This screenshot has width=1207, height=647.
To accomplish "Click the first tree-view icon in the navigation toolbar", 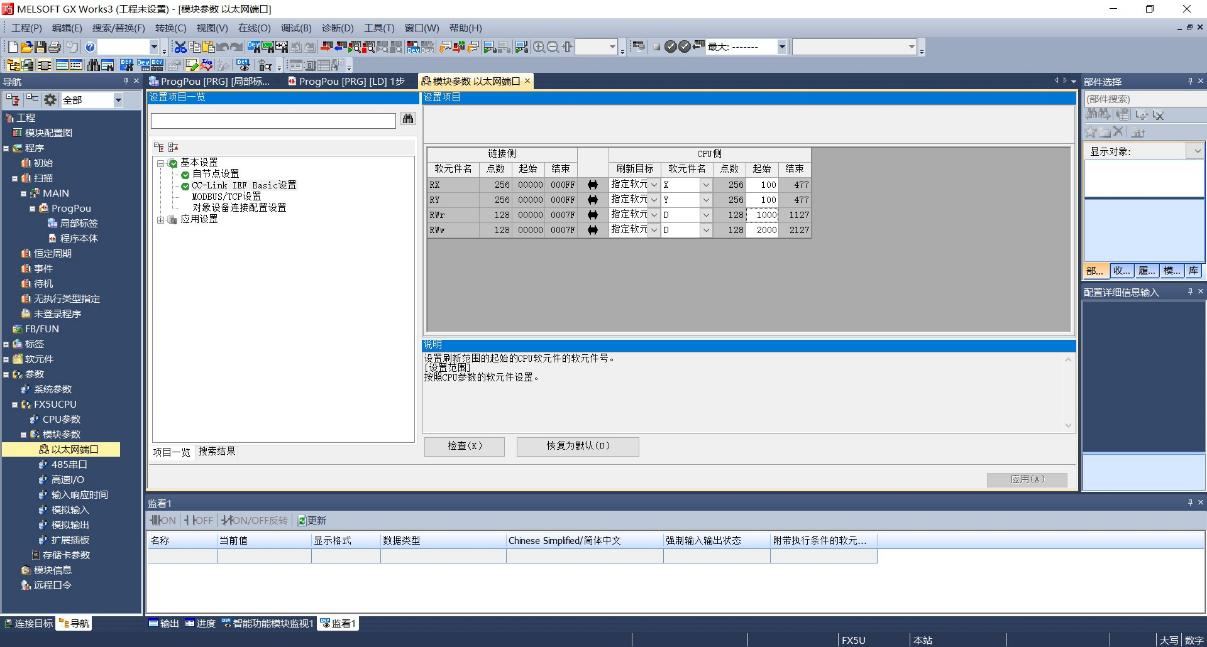I will click(13, 99).
